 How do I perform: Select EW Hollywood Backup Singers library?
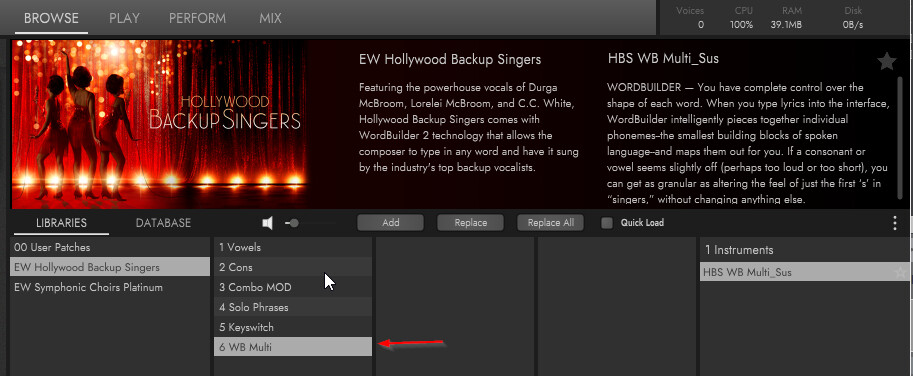click(x=110, y=268)
